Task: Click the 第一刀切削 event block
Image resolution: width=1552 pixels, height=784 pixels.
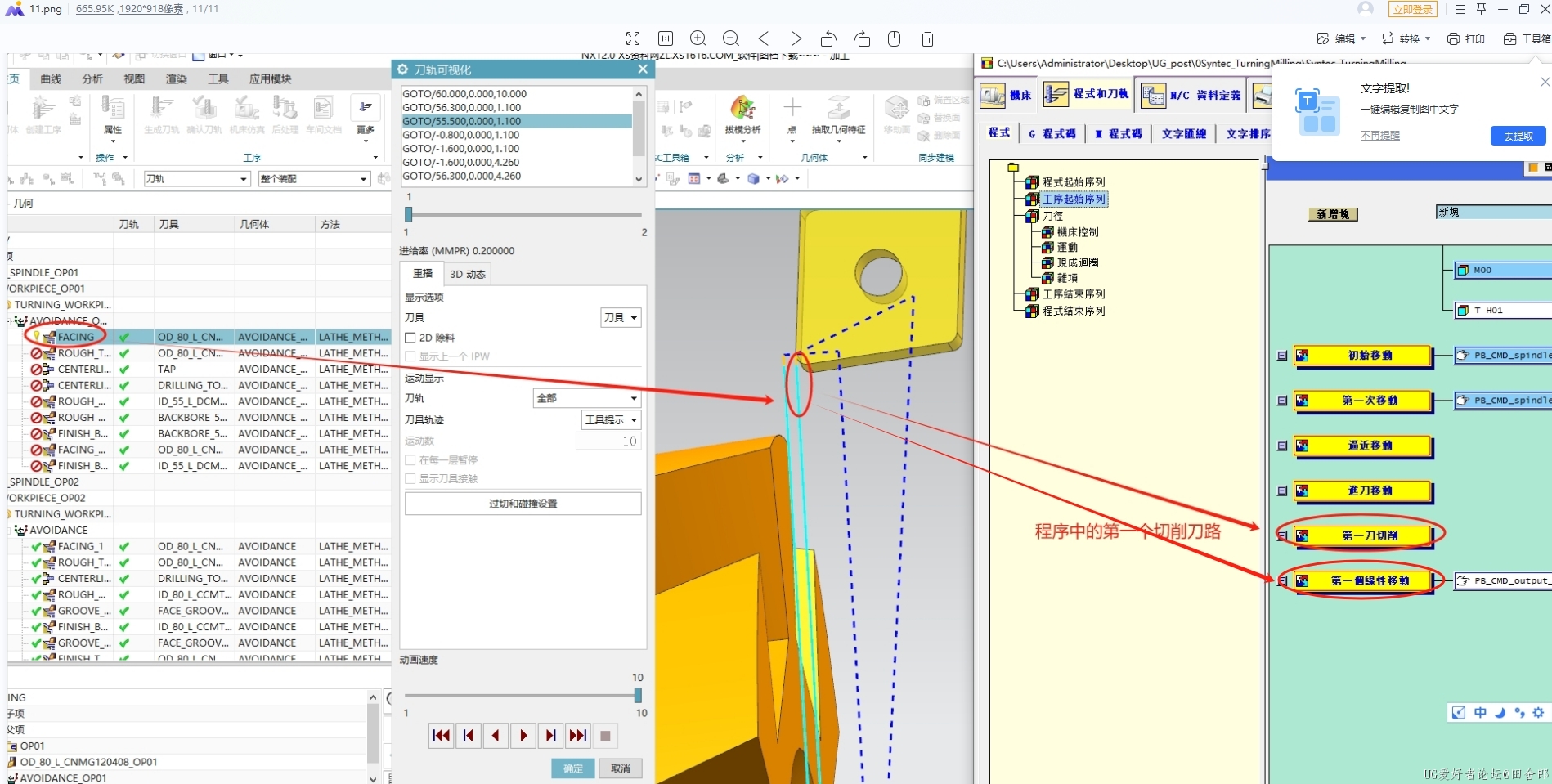Action: [x=1363, y=535]
